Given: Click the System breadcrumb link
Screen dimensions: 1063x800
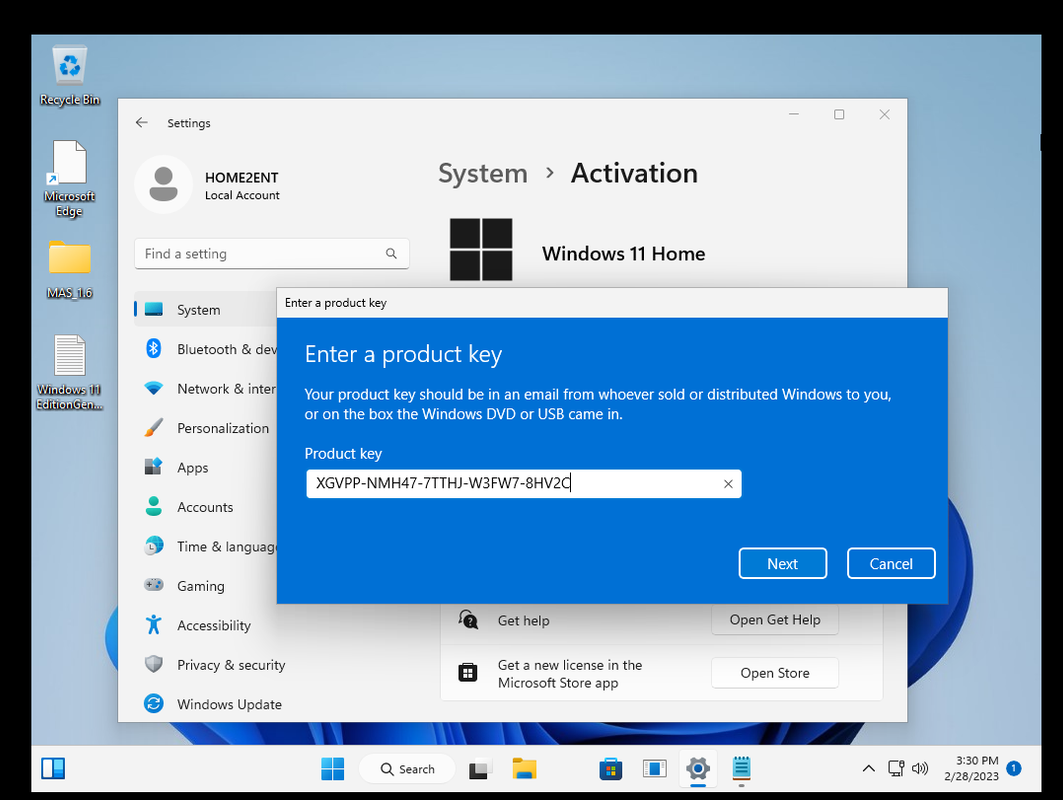Looking at the screenshot, I should click(x=483, y=174).
